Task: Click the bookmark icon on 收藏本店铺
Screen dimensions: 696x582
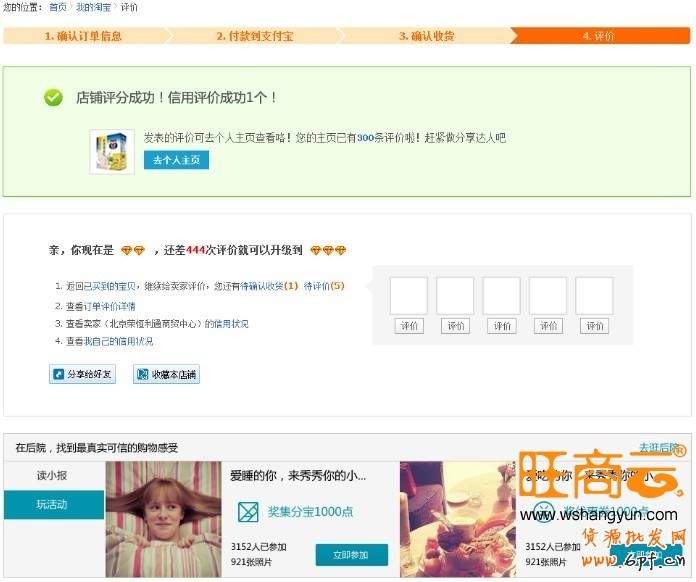Action: [142, 375]
